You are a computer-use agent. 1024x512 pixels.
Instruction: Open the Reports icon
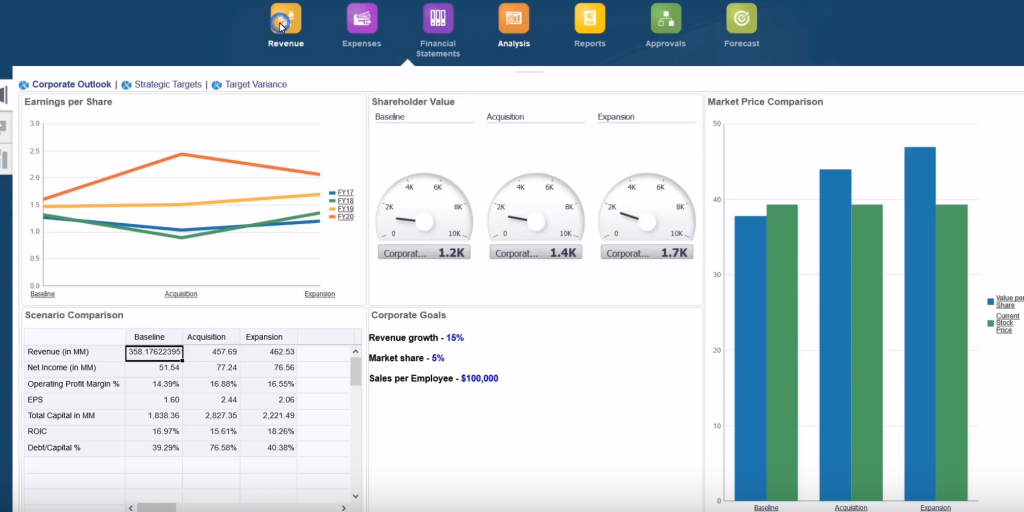[589, 19]
